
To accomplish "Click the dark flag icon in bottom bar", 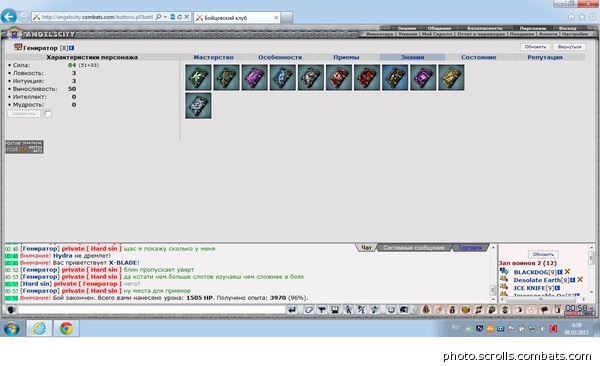I will coord(545,309).
